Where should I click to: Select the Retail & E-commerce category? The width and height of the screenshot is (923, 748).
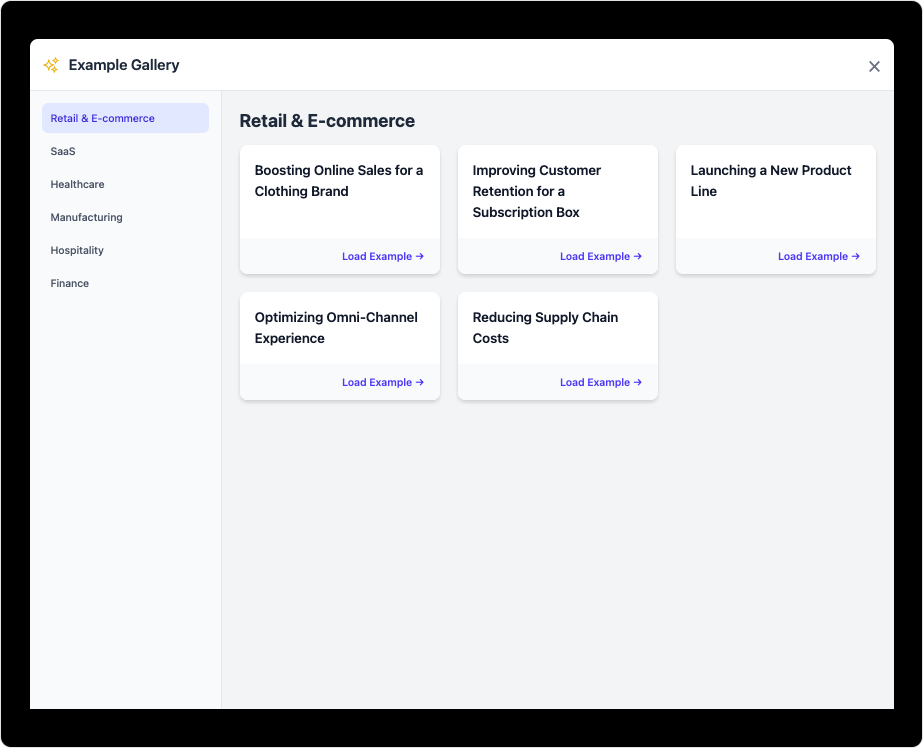125,118
